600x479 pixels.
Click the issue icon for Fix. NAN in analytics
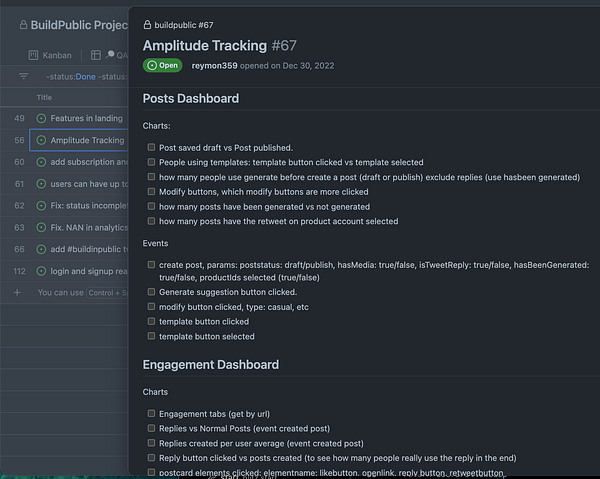point(42,228)
